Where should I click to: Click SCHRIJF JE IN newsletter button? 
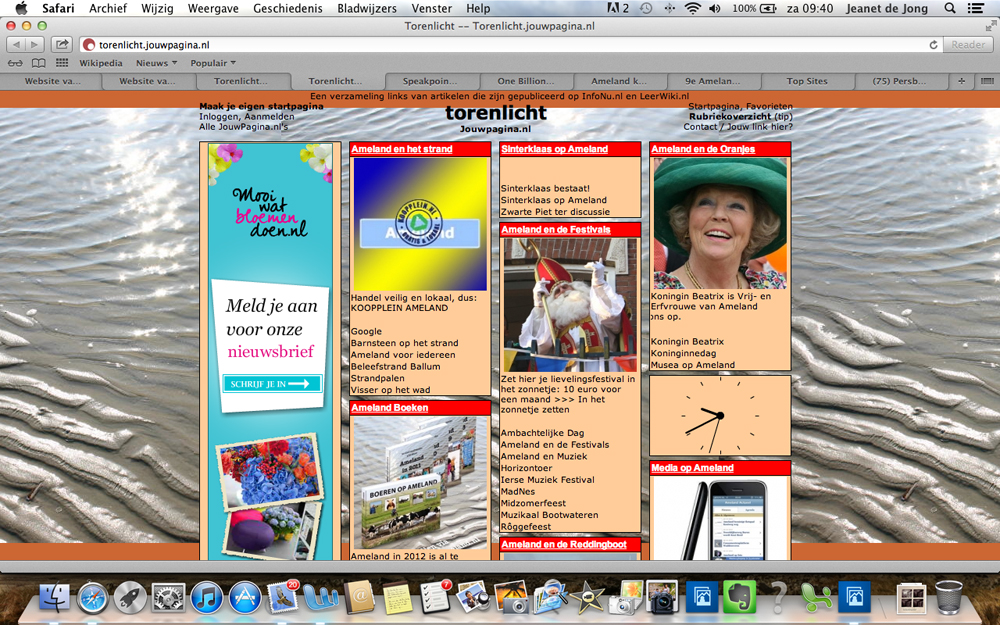point(272,384)
